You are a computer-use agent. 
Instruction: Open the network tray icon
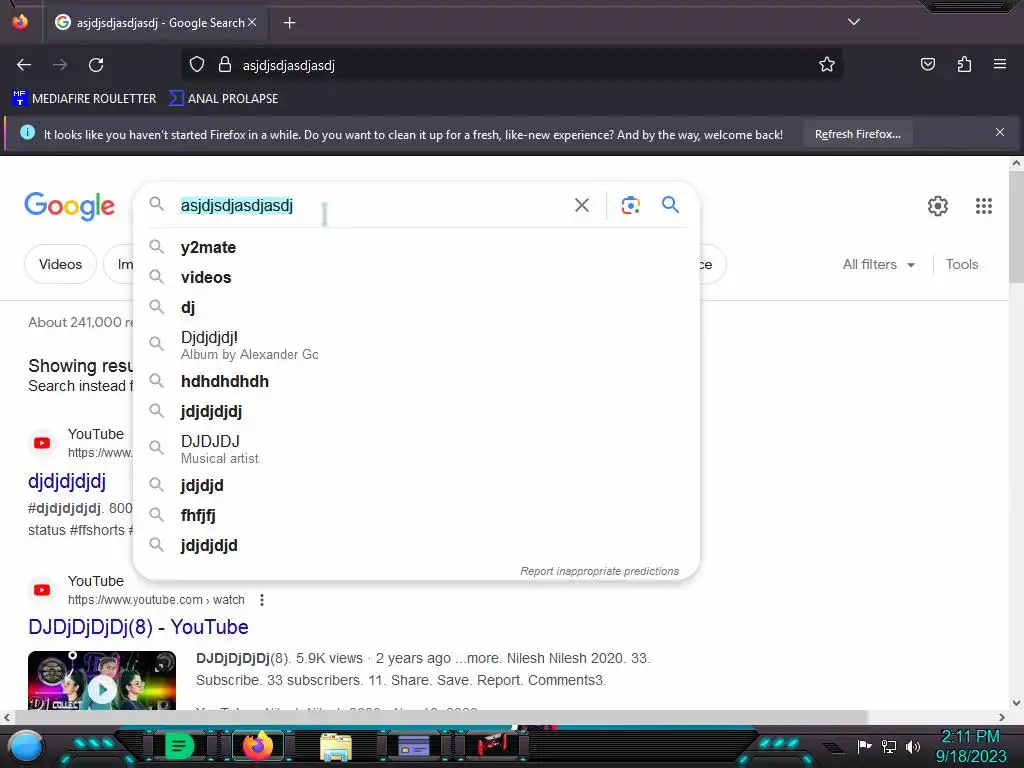(888, 746)
